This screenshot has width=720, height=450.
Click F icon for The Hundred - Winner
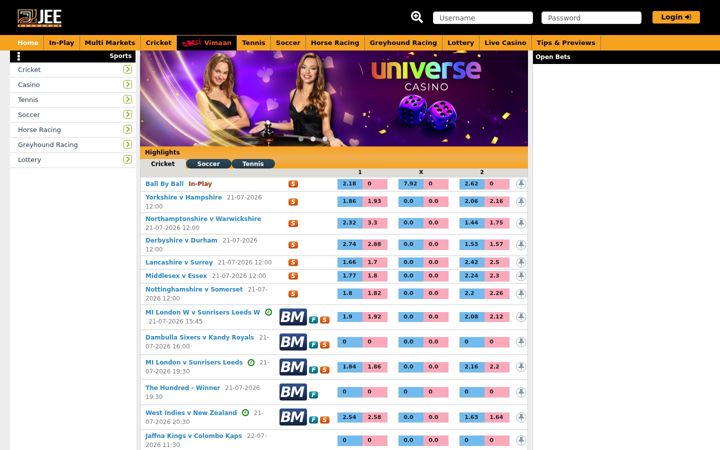(x=314, y=394)
